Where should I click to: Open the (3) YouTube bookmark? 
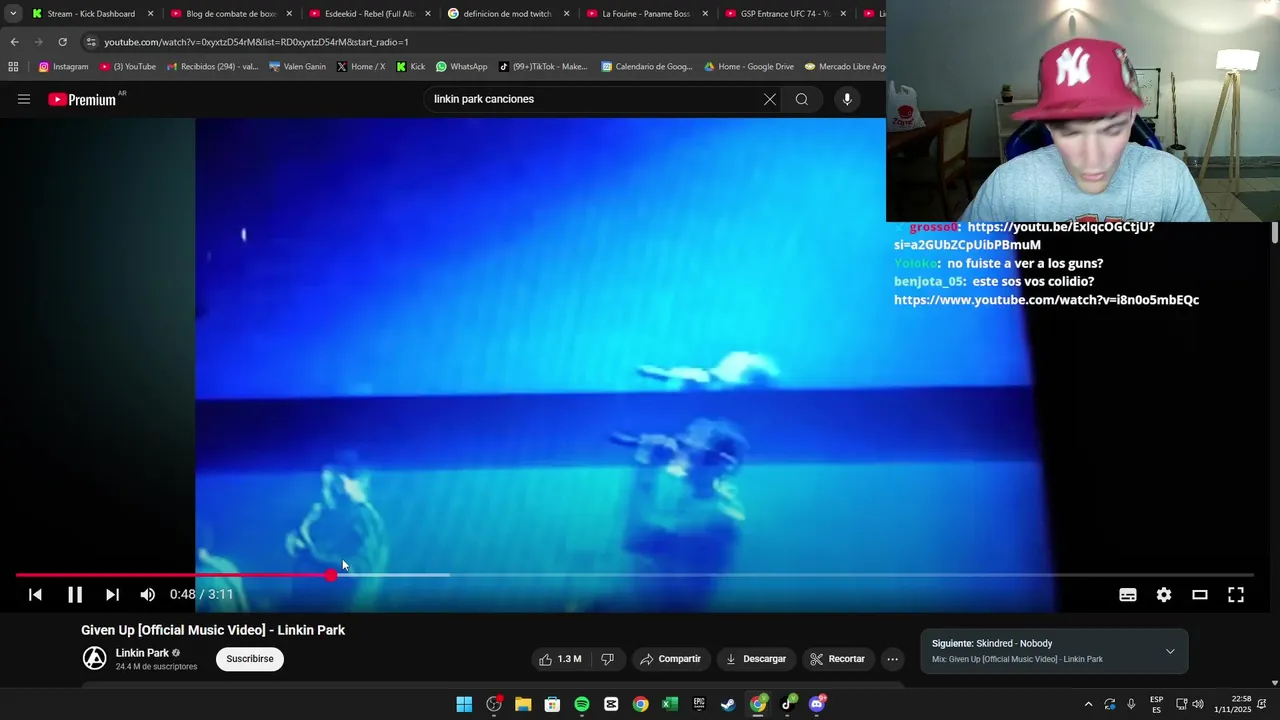(128, 67)
